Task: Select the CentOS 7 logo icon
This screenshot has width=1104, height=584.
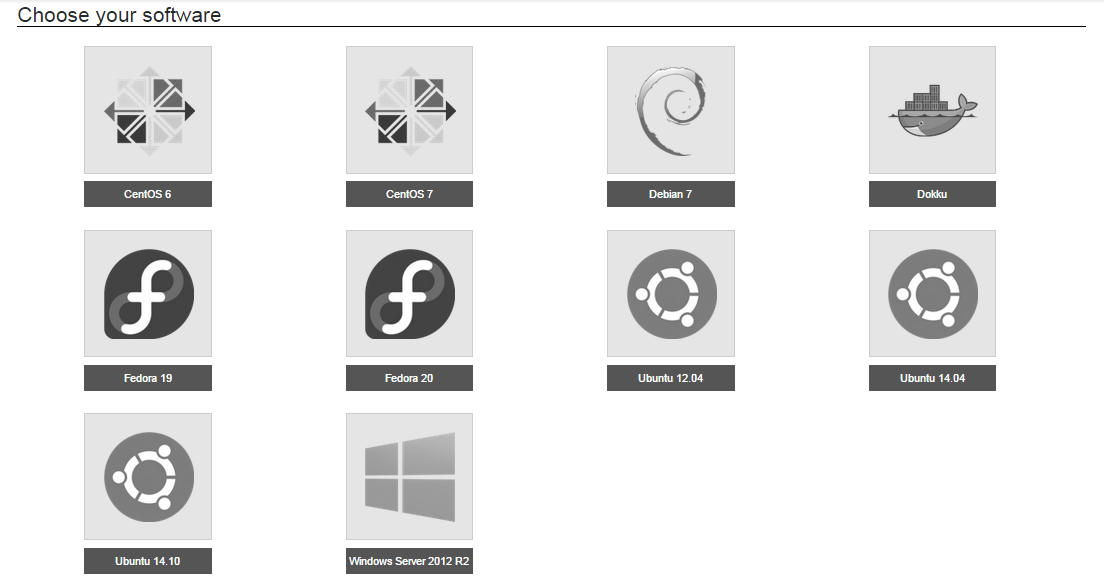Action: [409, 110]
